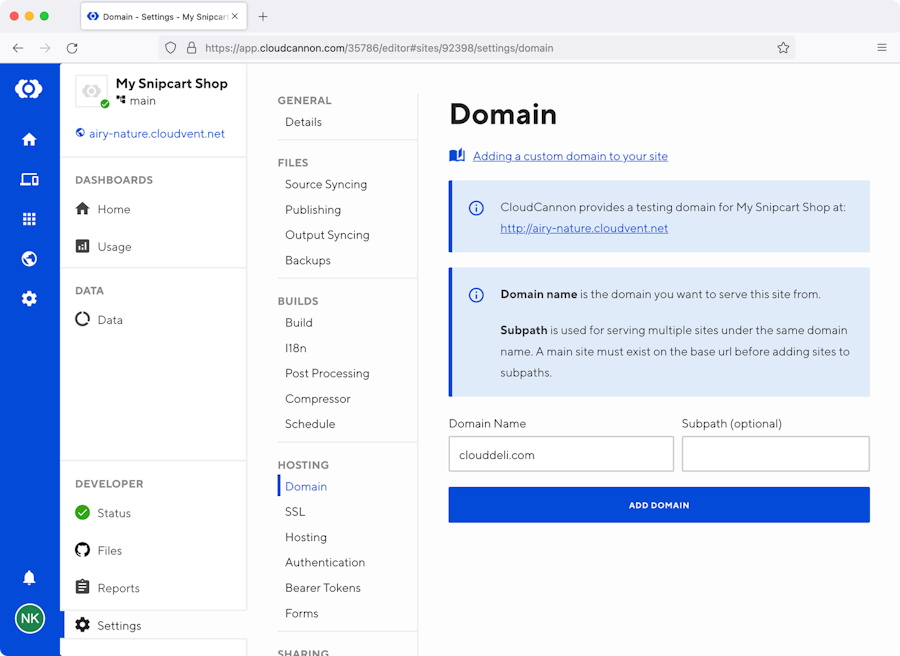The width and height of the screenshot is (900, 656).
Task: Click the sites devices icon in sidebar
Action: pos(29,180)
